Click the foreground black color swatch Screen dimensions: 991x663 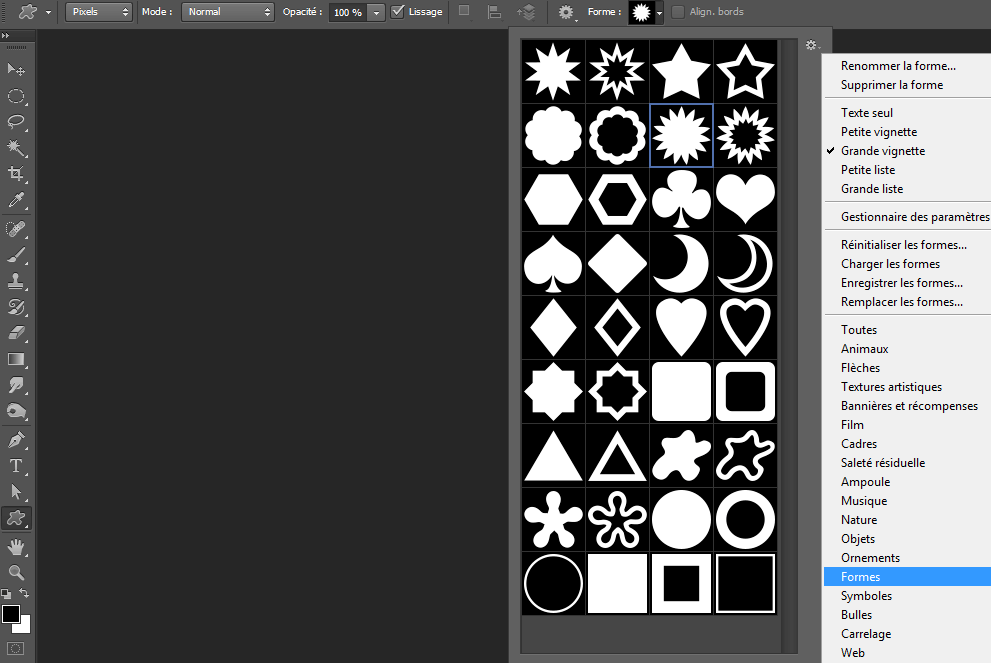(x=11, y=613)
